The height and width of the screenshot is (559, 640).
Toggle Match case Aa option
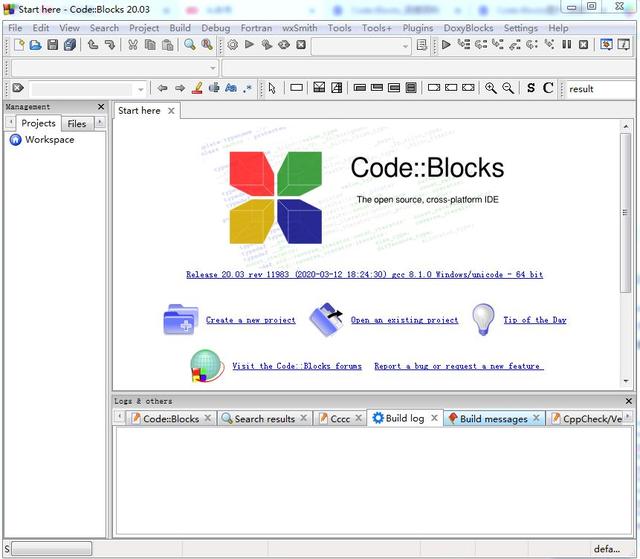[231, 88]
